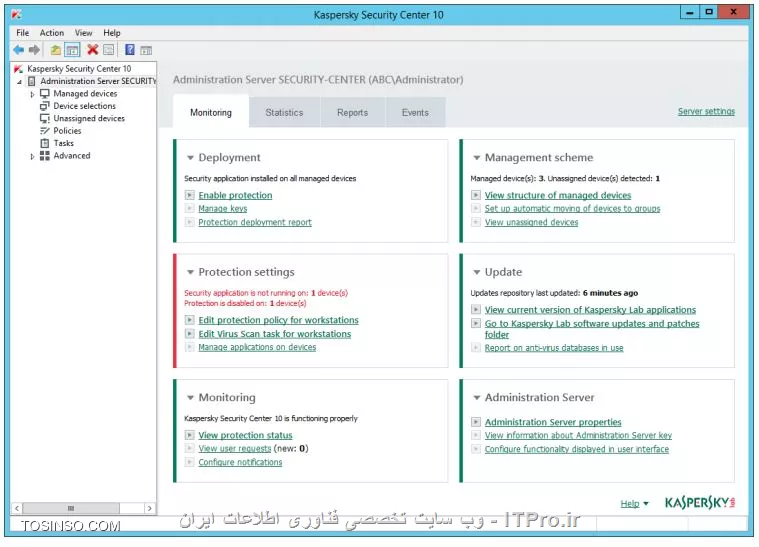Click the red X Delete toolbar icon
Screen dimensions: 759x547
pos(92,50)
